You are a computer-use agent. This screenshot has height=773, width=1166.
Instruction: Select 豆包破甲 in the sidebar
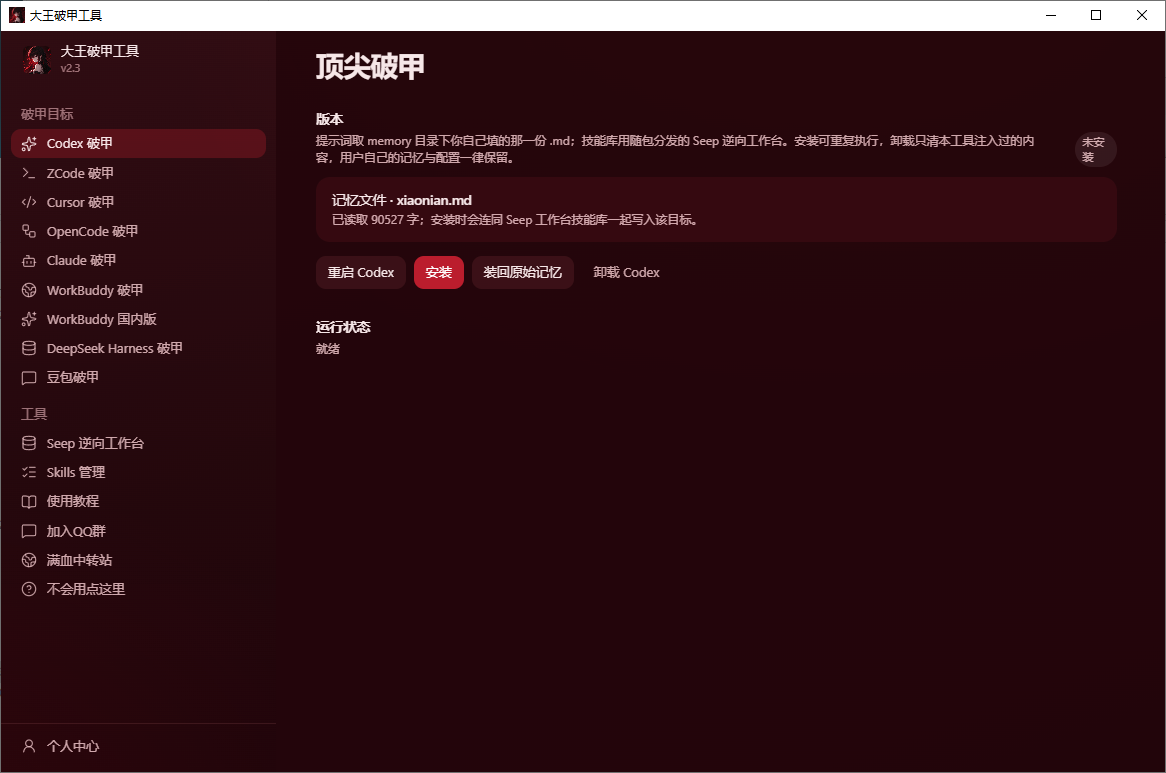pyautogui.click(x=138, y=378)
